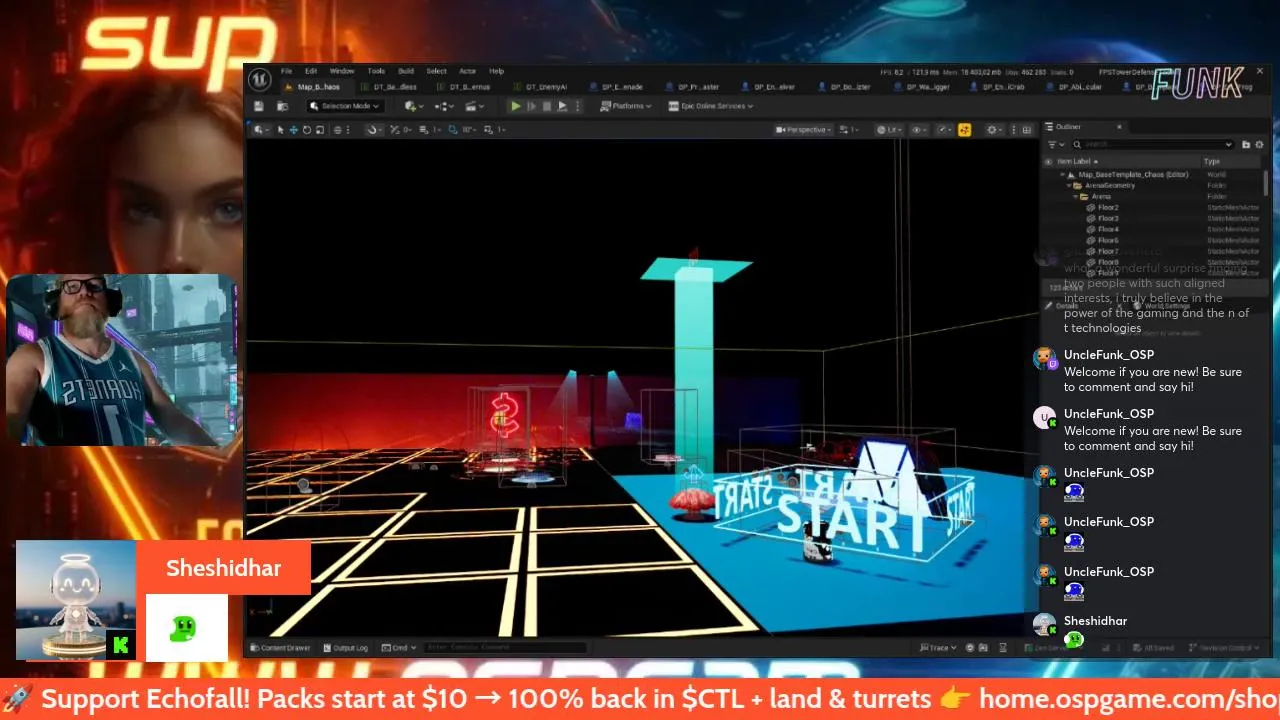Open viewport settings gear menu
The height and width of the screenshot is (720, 1280).
tap(994, 130)
